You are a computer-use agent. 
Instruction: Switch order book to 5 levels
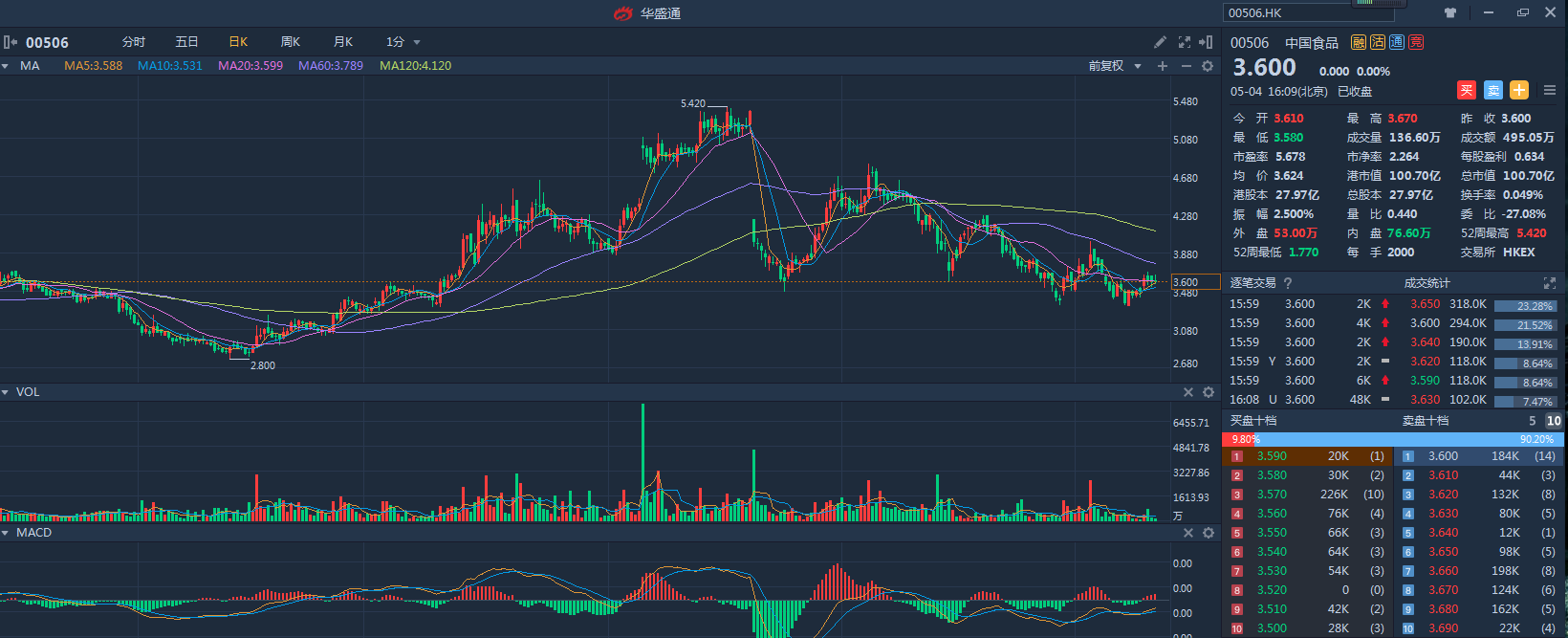[x=1533, y=421]
